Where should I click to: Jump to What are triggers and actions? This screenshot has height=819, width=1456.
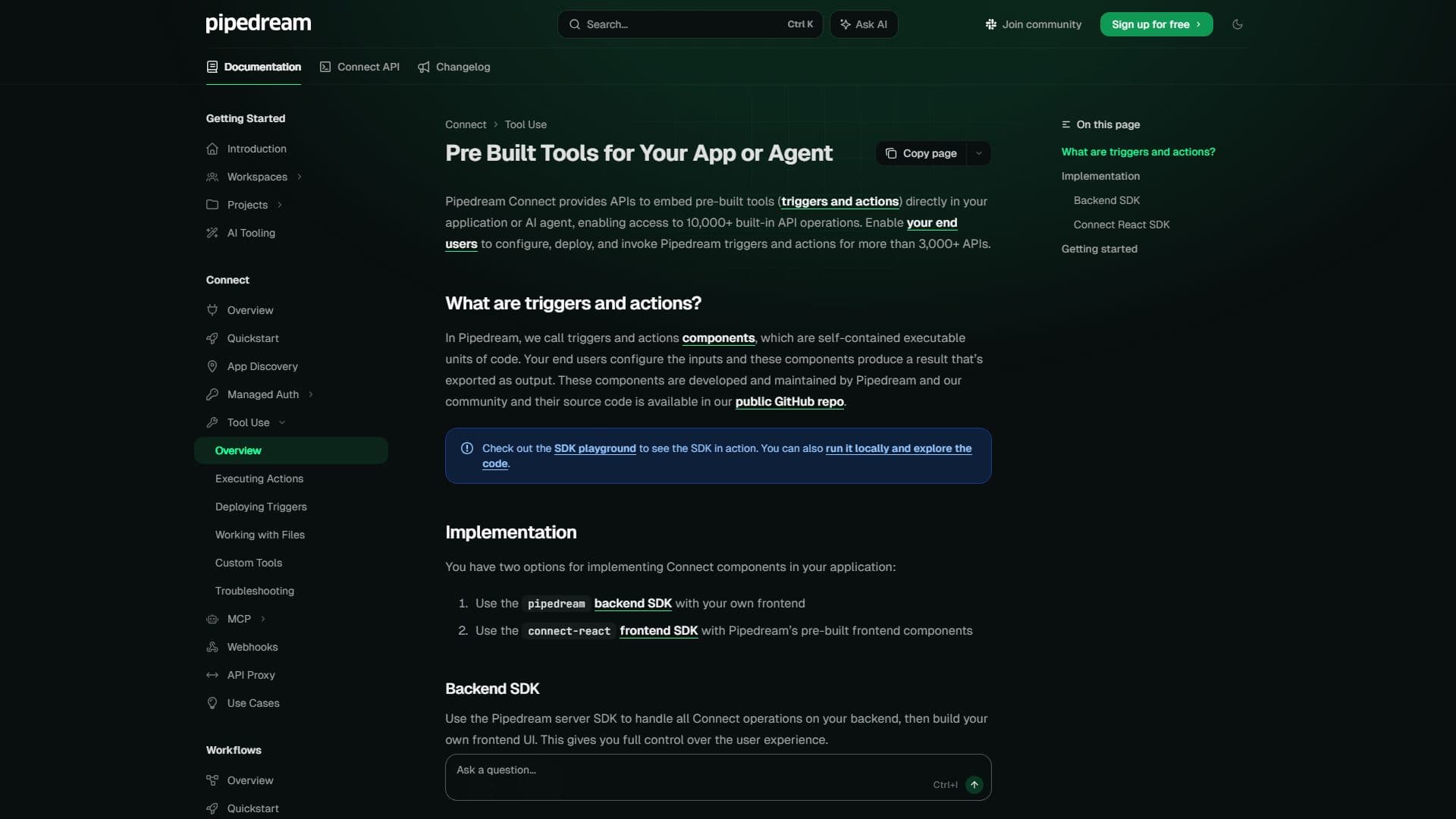(1138, 152)
